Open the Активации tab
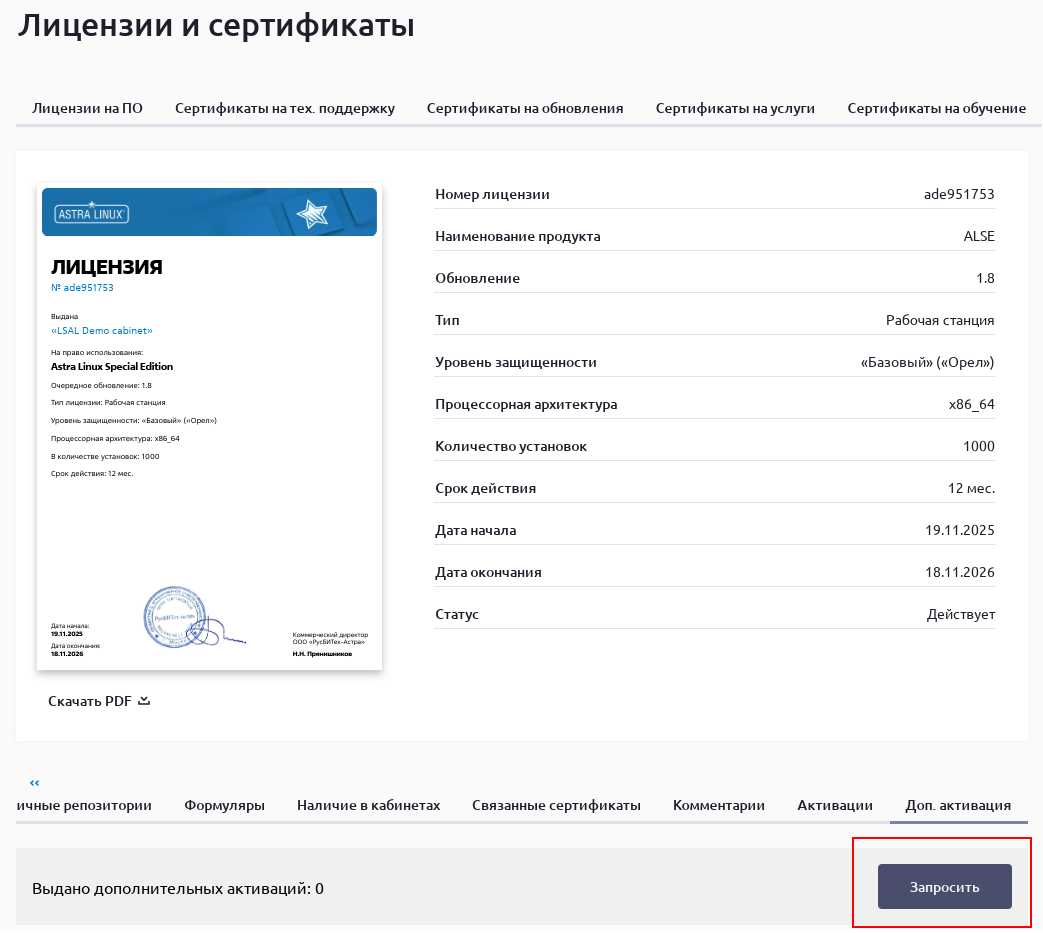The image size is (1043, 933). (835, 805)
